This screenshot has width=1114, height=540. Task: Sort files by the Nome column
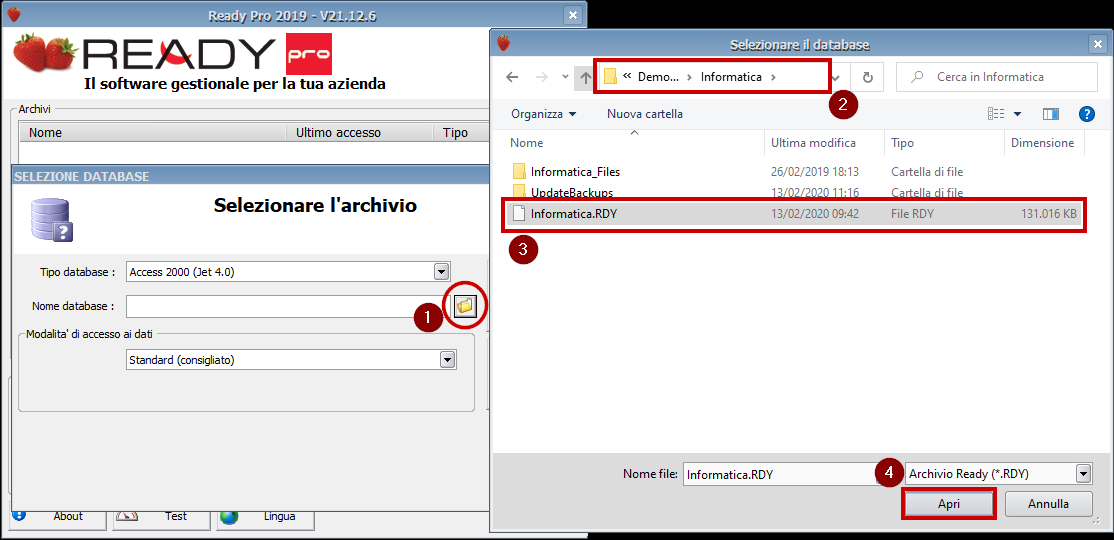[526, 143]
